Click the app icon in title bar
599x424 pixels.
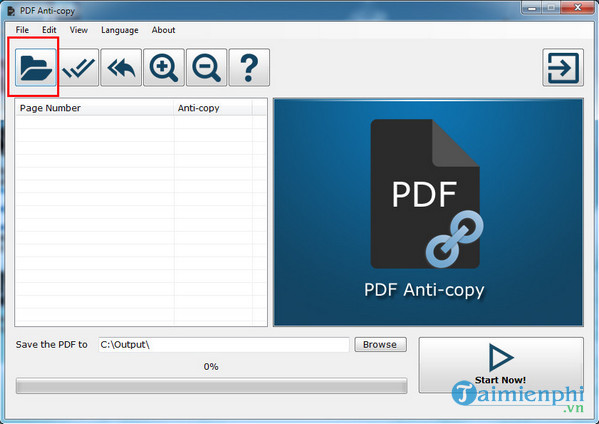coord(11,11)
